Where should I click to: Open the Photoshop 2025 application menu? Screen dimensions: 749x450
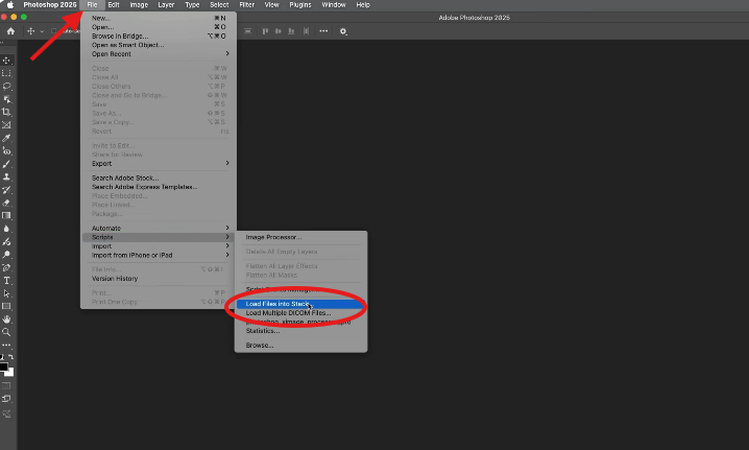[50, 5]
